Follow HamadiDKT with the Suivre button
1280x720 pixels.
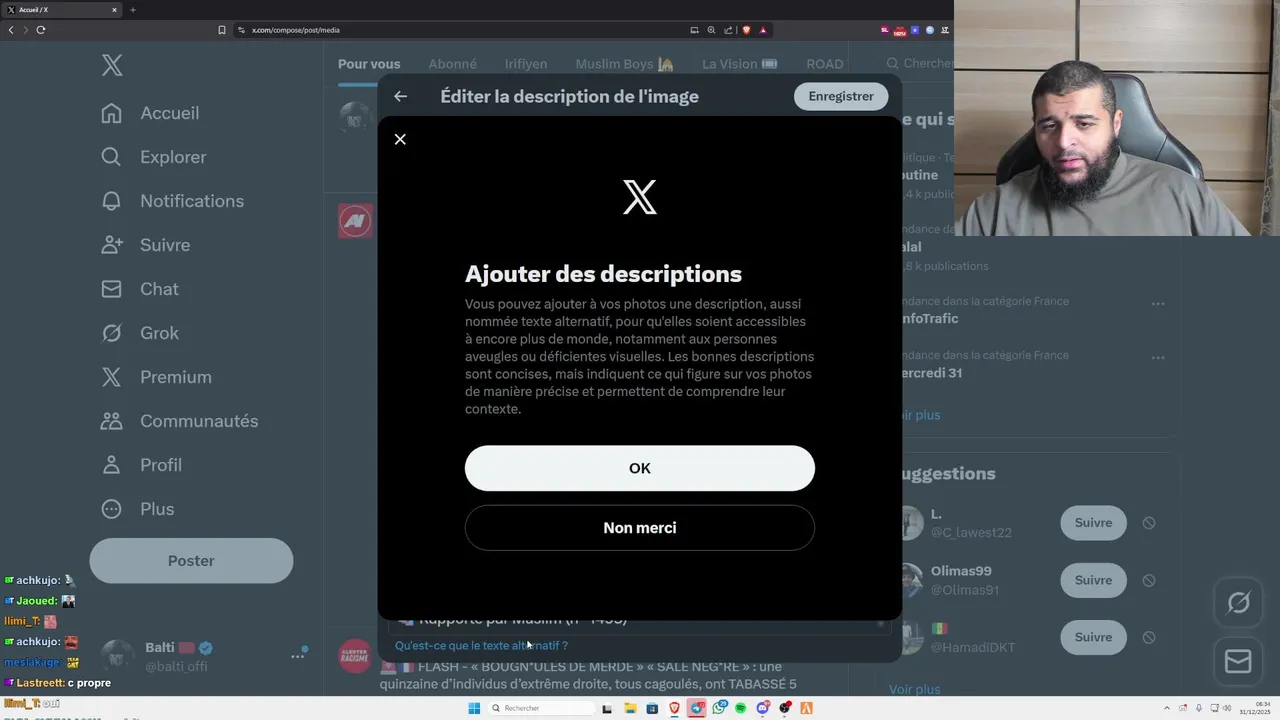tap(1093, 637)
